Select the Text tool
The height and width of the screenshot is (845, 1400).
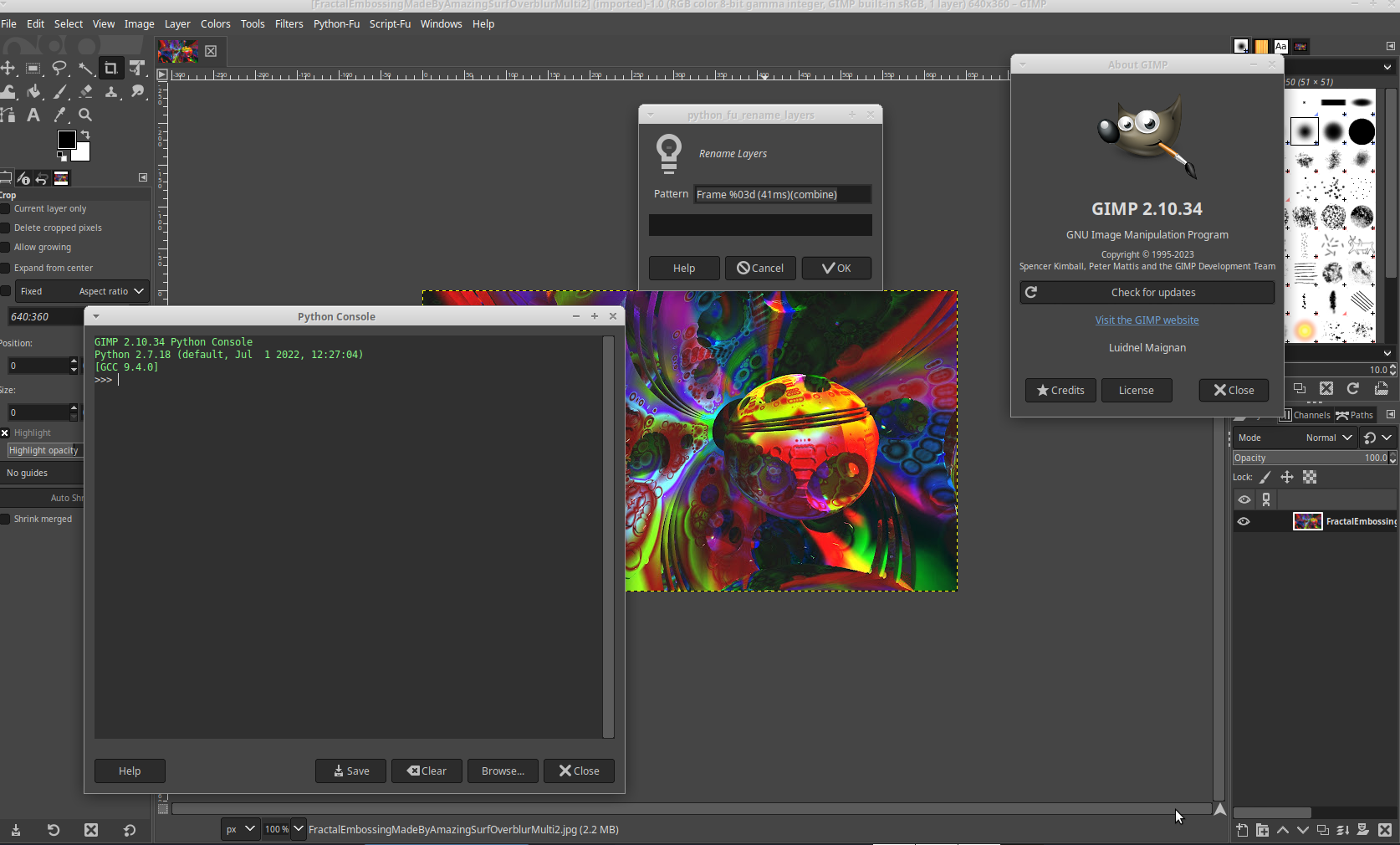pyautogui.click(x=33, y=115)
